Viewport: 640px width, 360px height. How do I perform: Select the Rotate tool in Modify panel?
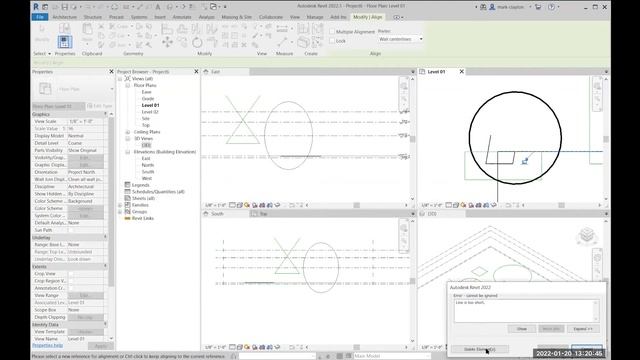click(x=197, y=42)
